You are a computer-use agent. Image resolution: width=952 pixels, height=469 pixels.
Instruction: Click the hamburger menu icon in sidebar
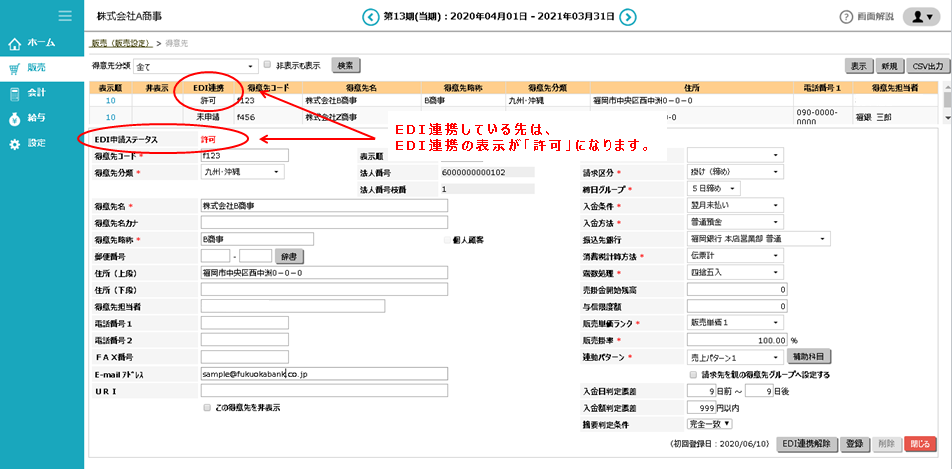[65, 16]
